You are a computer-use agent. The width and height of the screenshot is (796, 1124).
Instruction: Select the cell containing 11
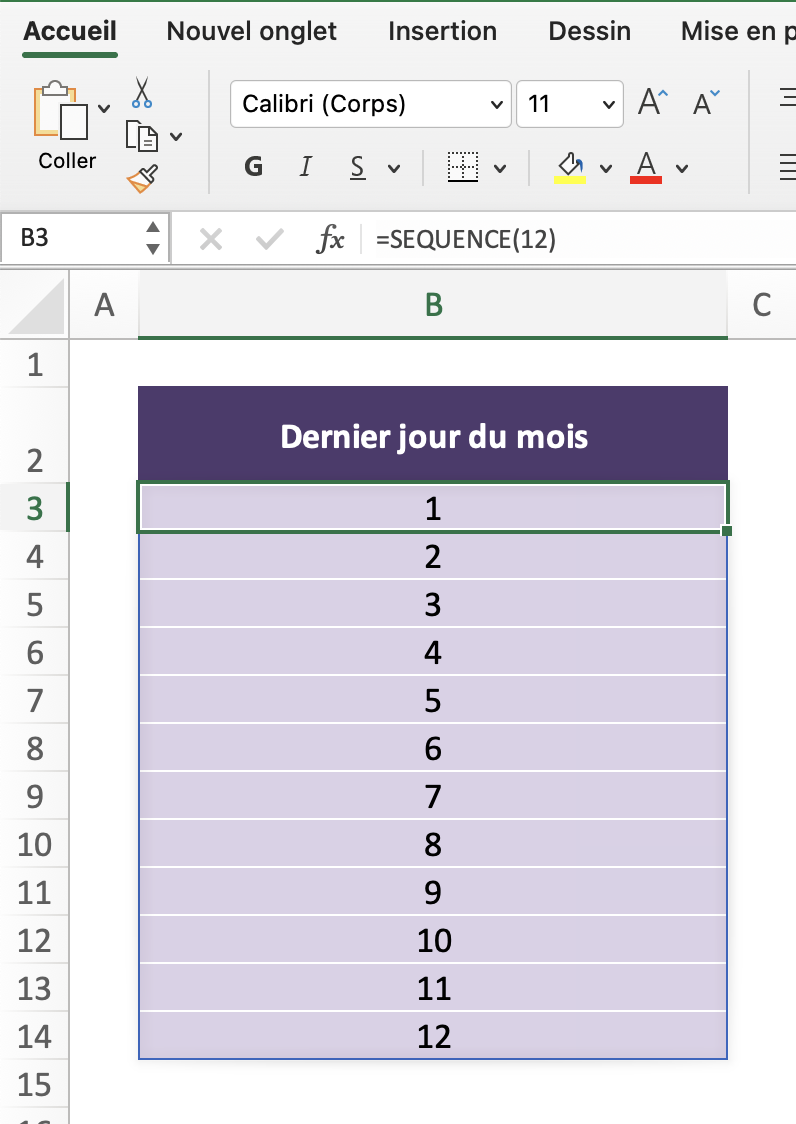coord(433,989)
